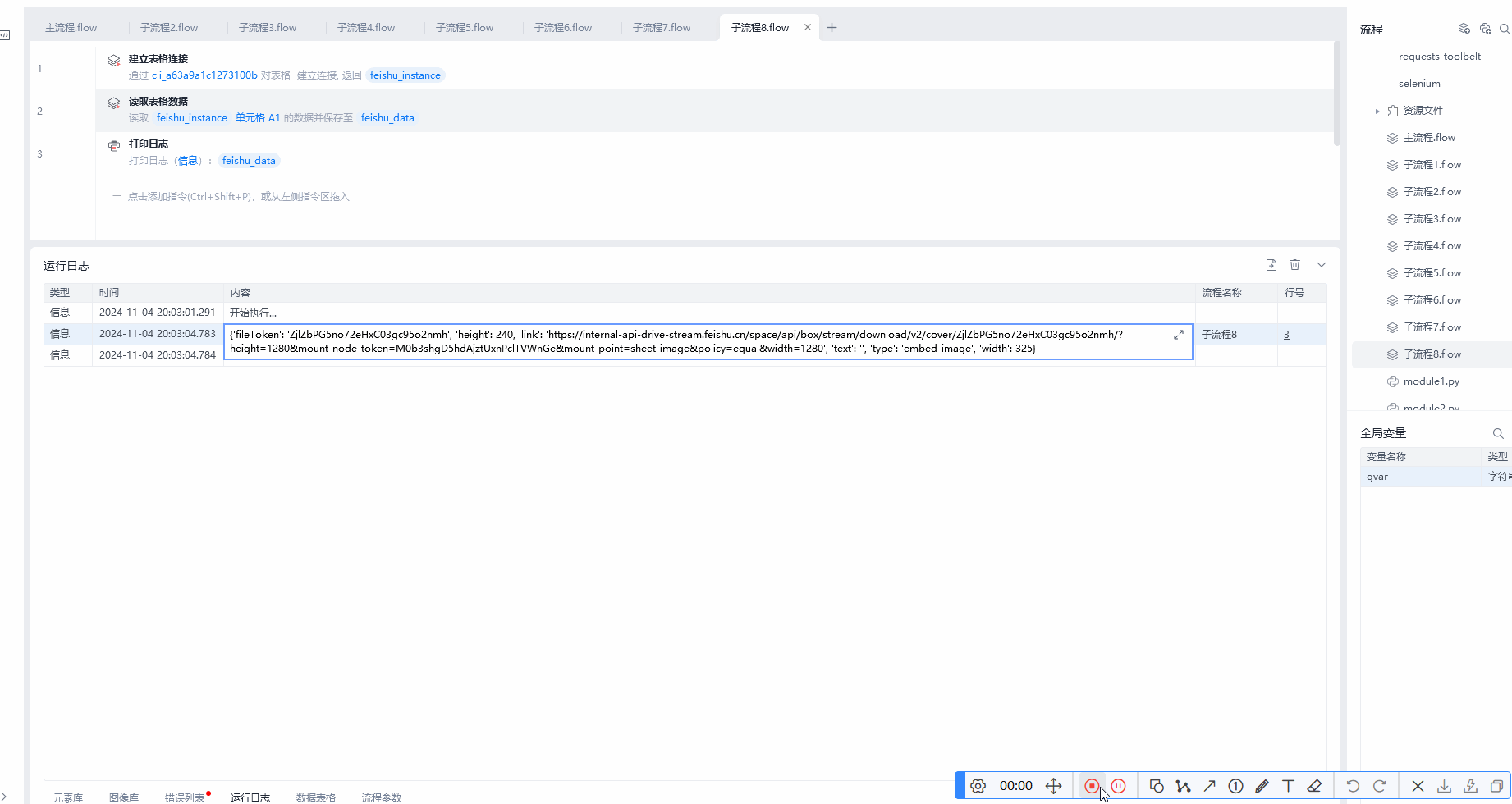Select the pencil drawing tool

click(x=1262, y=786)
